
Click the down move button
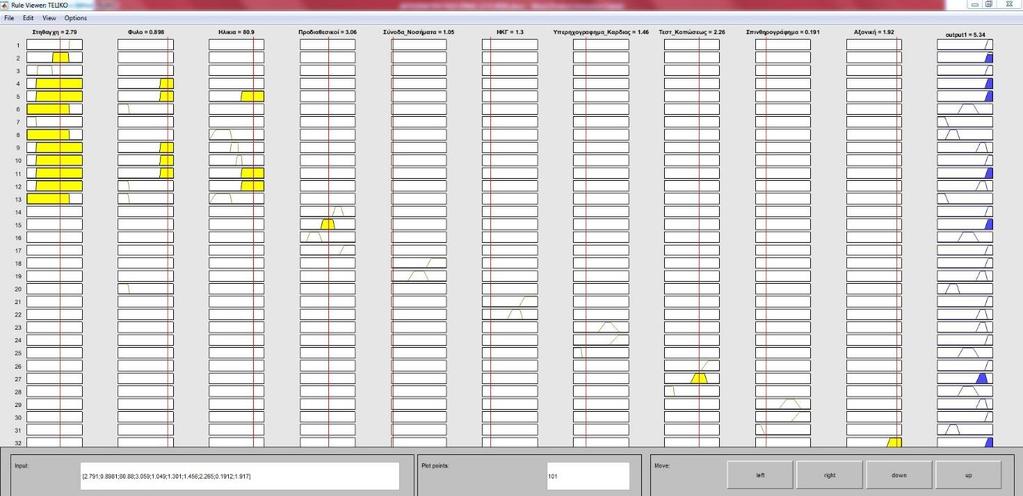[899, 474]
